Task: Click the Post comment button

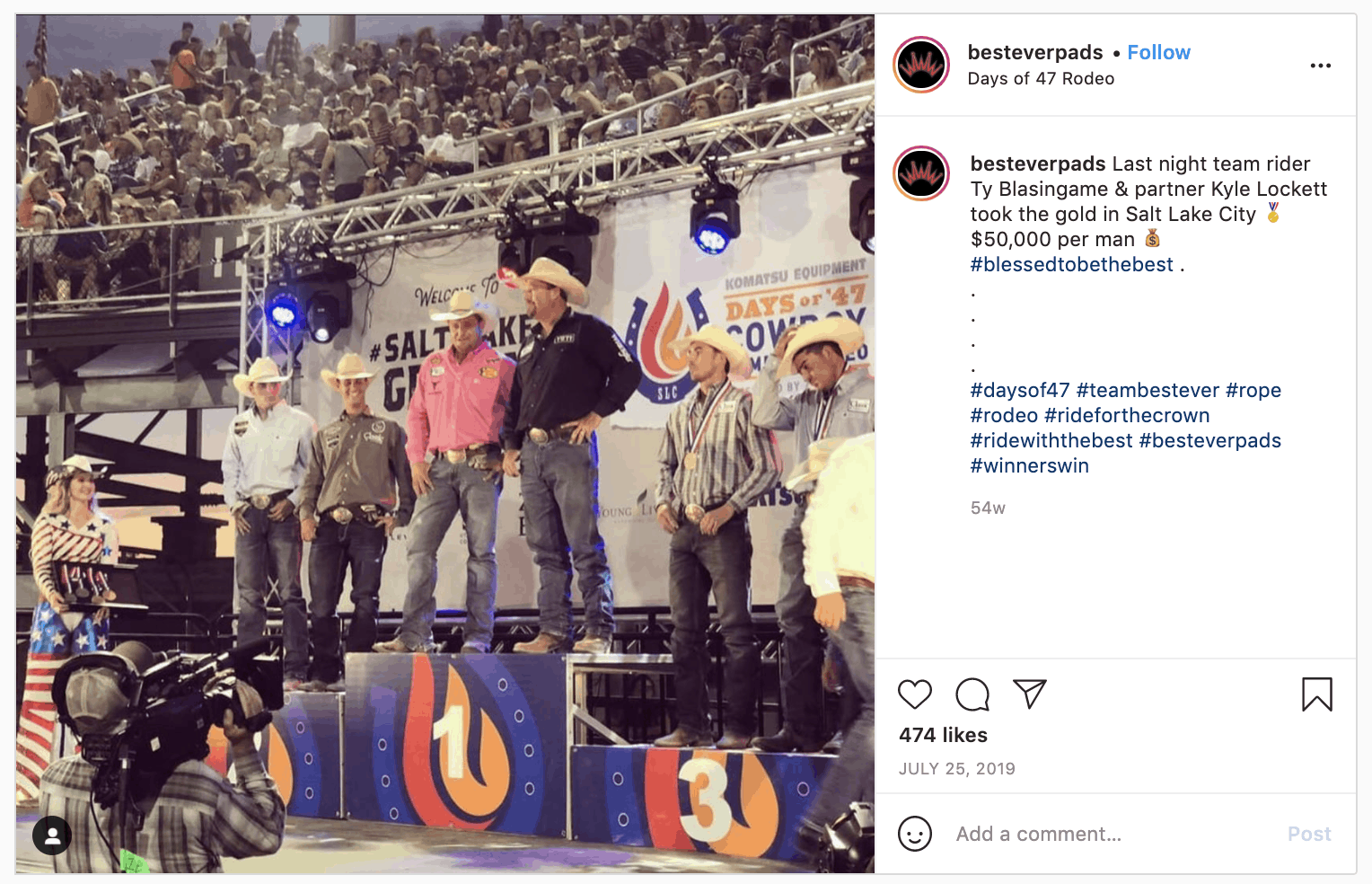Action: click(1309, 834)
